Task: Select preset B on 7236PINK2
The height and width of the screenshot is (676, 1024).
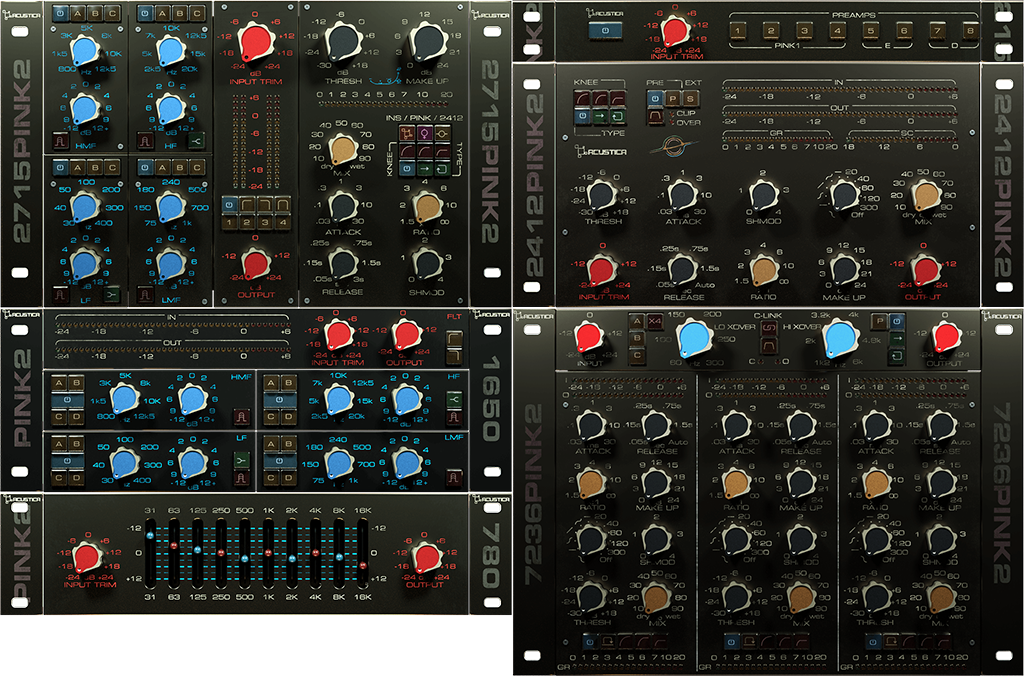Action: point(637,338)
